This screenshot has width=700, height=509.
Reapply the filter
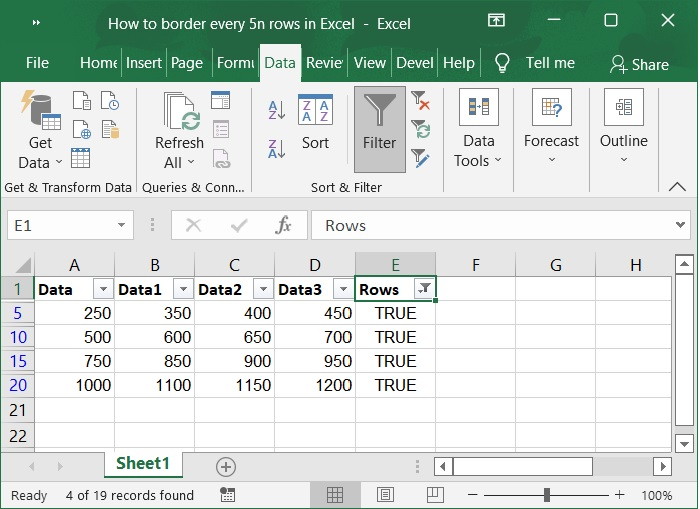(x=421, y=129)
